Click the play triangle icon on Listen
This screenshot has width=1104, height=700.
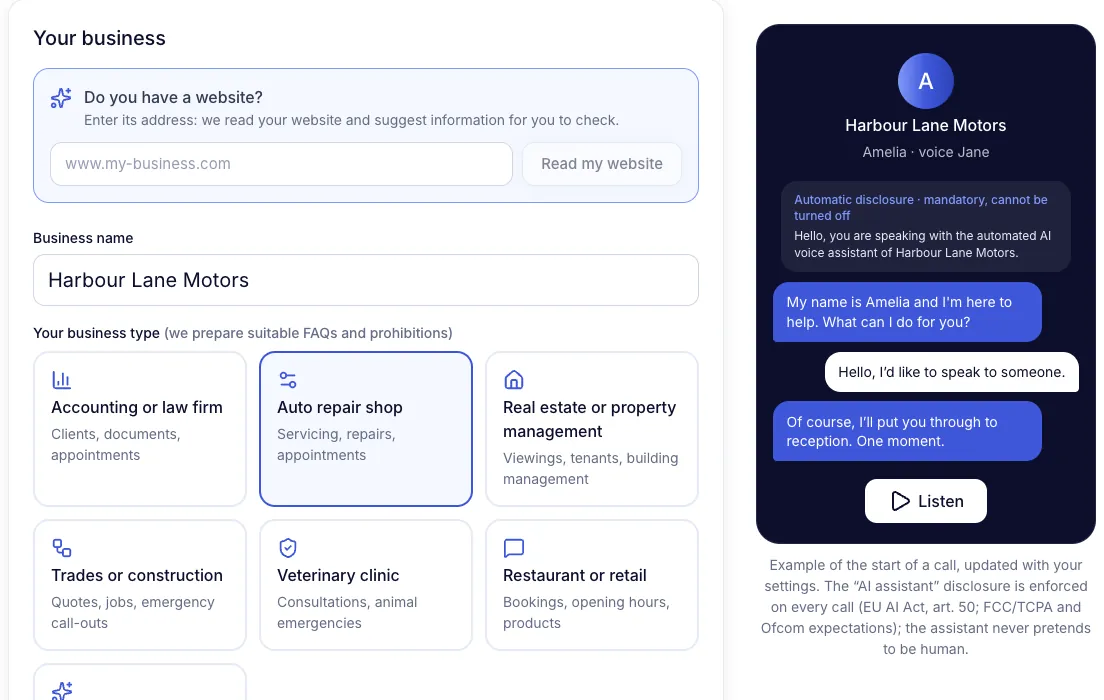[x=900, y=501]
